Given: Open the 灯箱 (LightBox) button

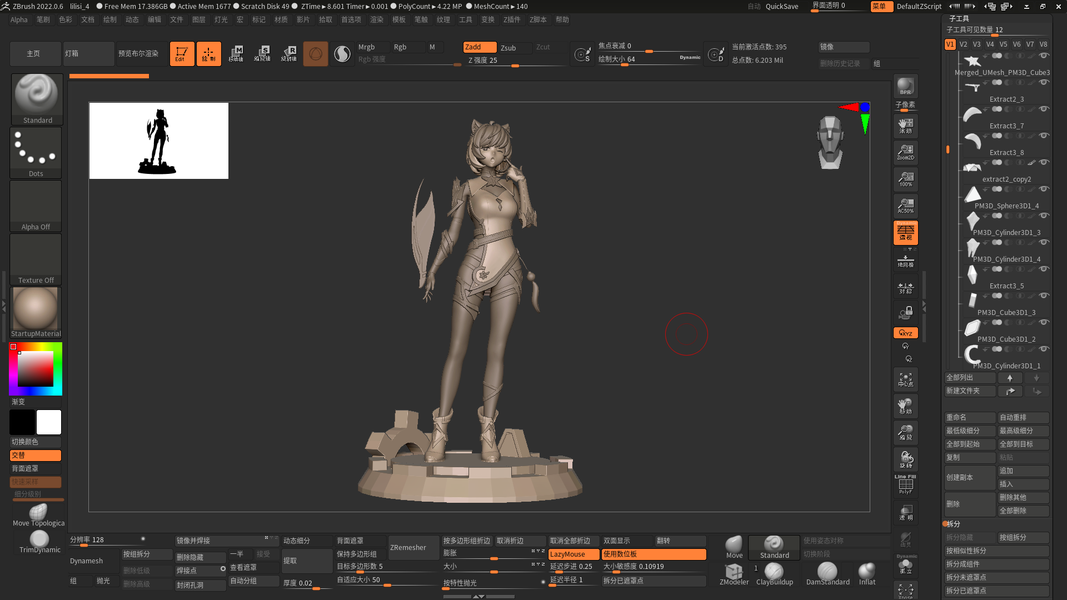Looking at the screenshot, I should tap(88, 54).
